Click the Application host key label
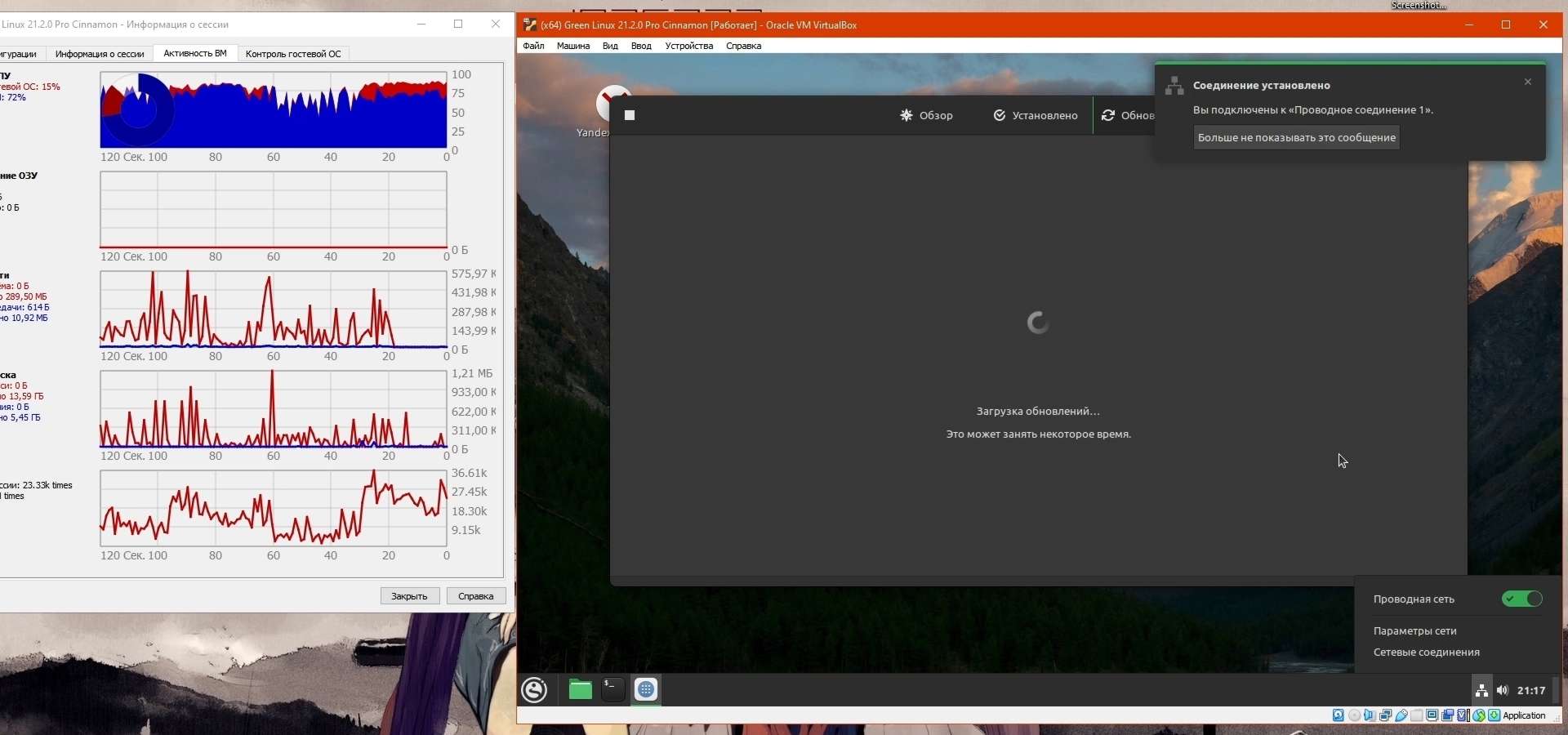Screen dimensions: 1568x735 pyautogui.click(x=1525, y=716)
